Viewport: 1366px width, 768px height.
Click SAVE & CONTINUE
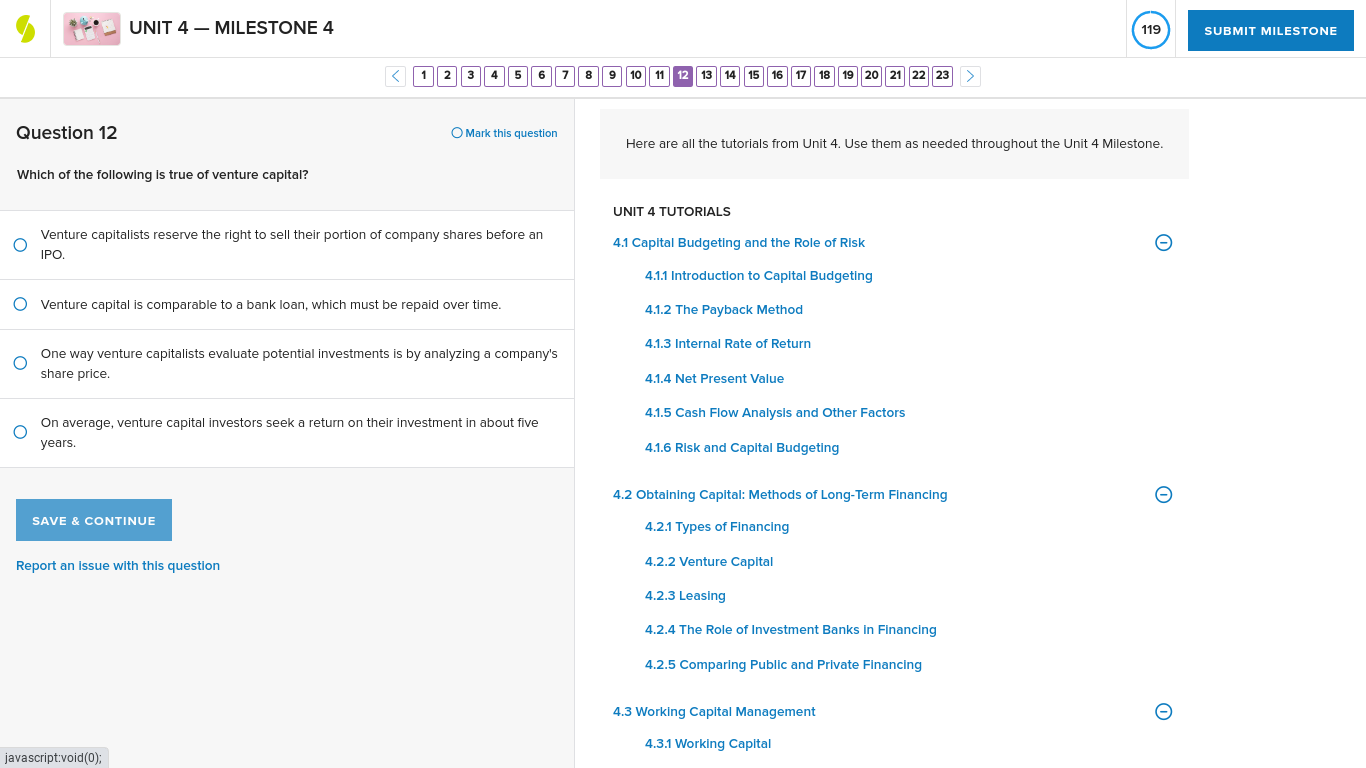93,519
